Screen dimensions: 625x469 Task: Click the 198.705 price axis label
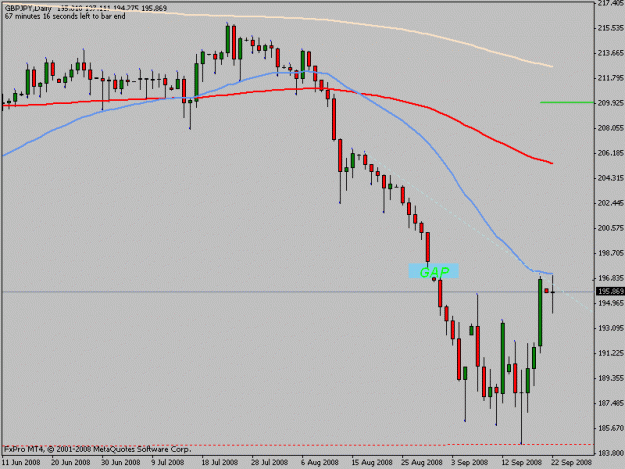pos(610,253)
